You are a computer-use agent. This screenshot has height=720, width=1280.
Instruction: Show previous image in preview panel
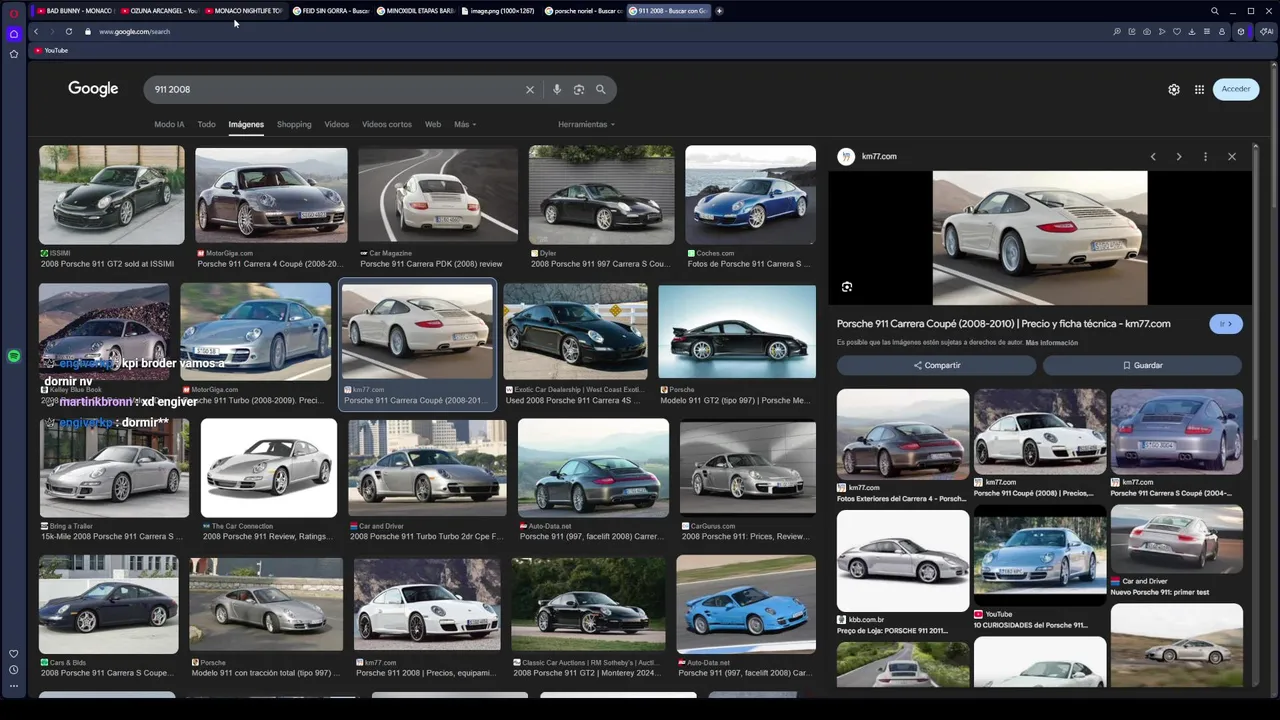[1153, 156]
